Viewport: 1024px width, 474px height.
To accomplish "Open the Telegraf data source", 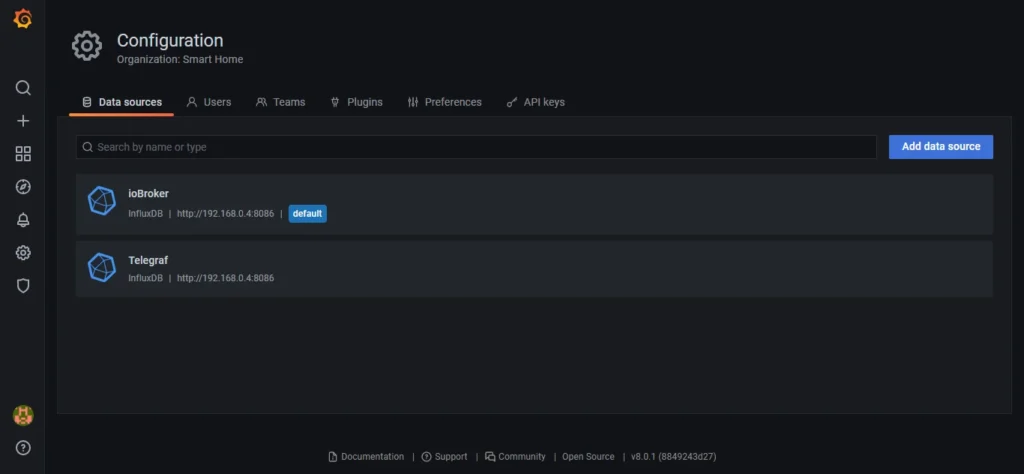I will click(x=148, y=260).
